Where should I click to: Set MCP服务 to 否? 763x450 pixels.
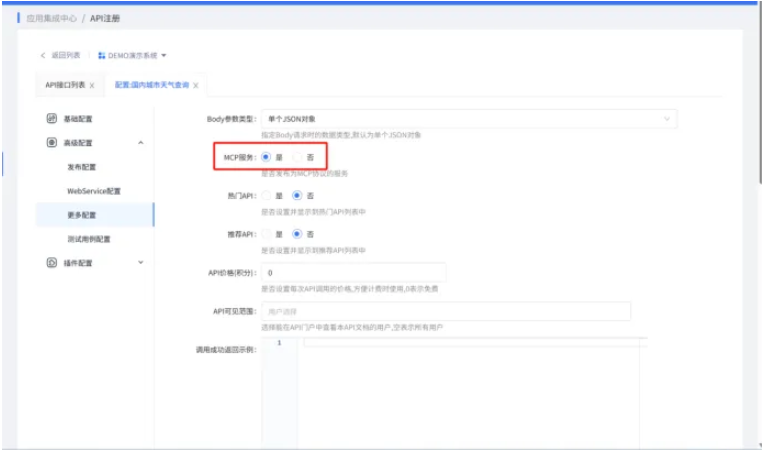point(297,157)
